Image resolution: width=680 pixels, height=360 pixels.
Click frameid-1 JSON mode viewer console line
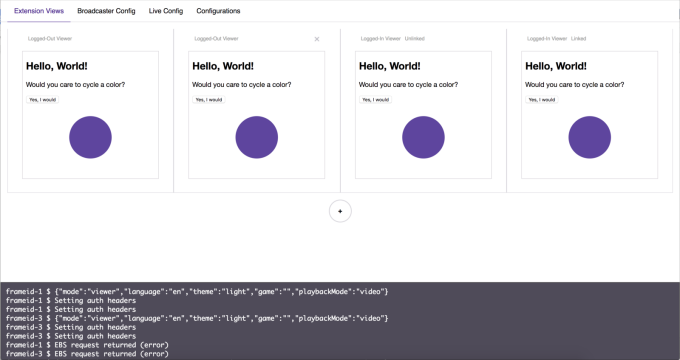197,291
